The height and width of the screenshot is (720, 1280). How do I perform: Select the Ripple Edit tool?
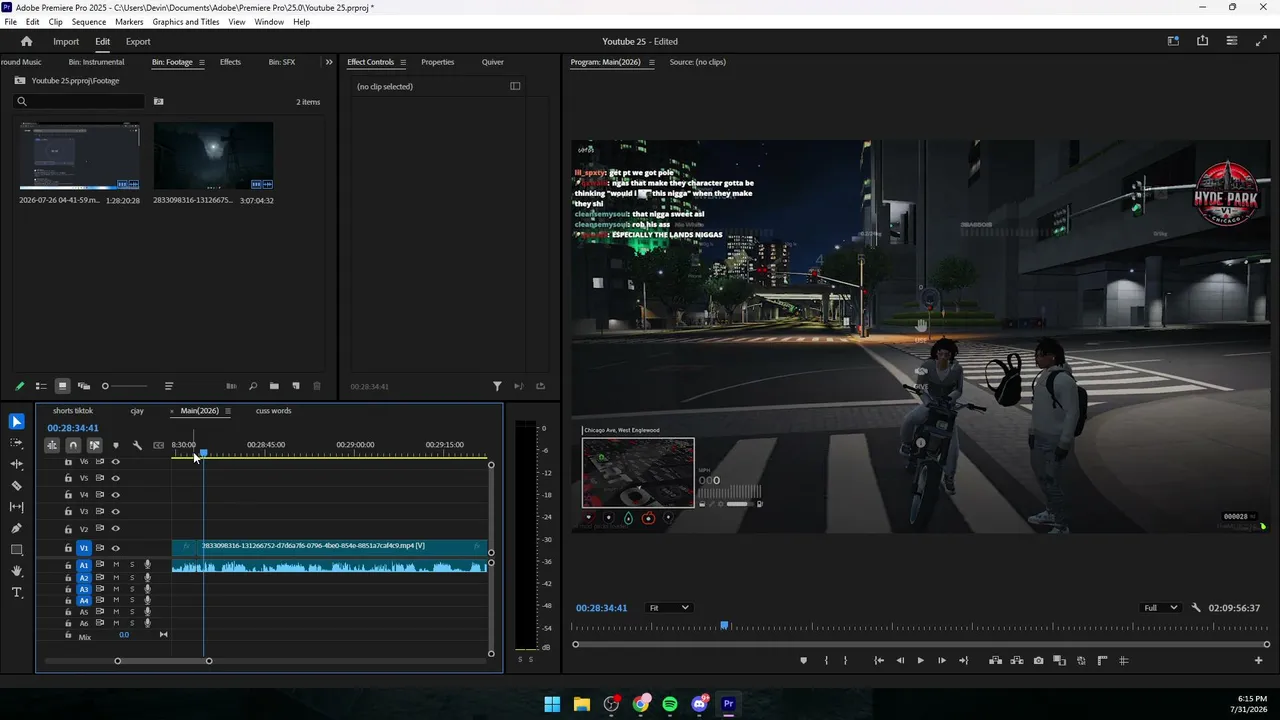point(16,464)
